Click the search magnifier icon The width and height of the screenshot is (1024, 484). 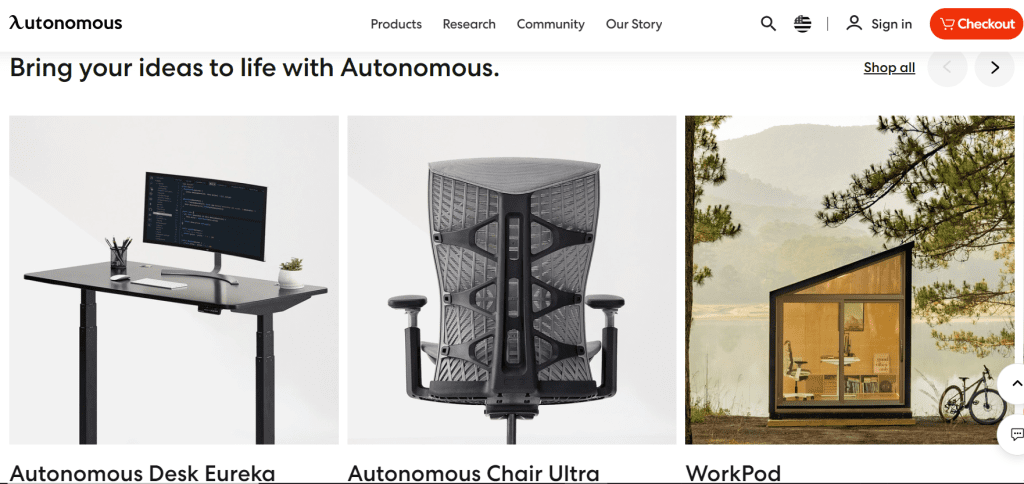[x=768, y=24]
